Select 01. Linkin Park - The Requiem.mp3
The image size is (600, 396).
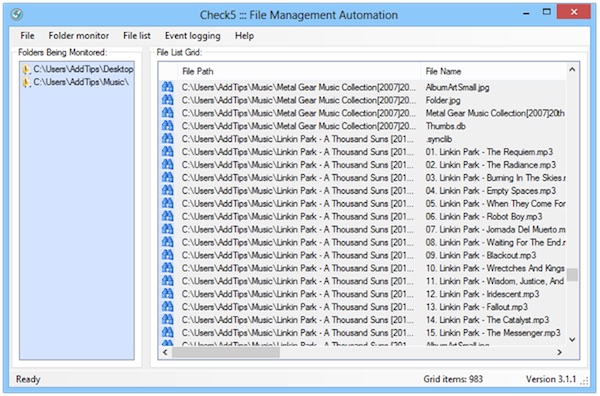[489, 152]
